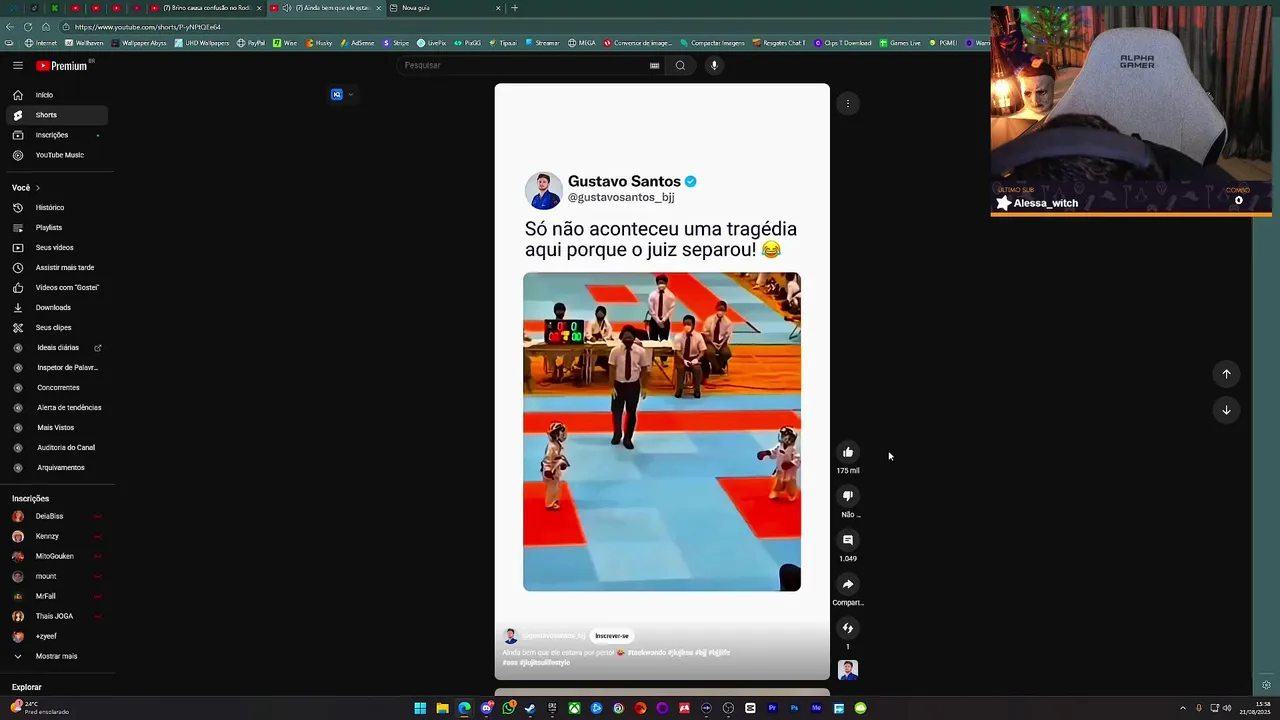Open the MitoGouken subscription channel
Viewport: 1280px width, 720px height.
[x=57, y=556]
